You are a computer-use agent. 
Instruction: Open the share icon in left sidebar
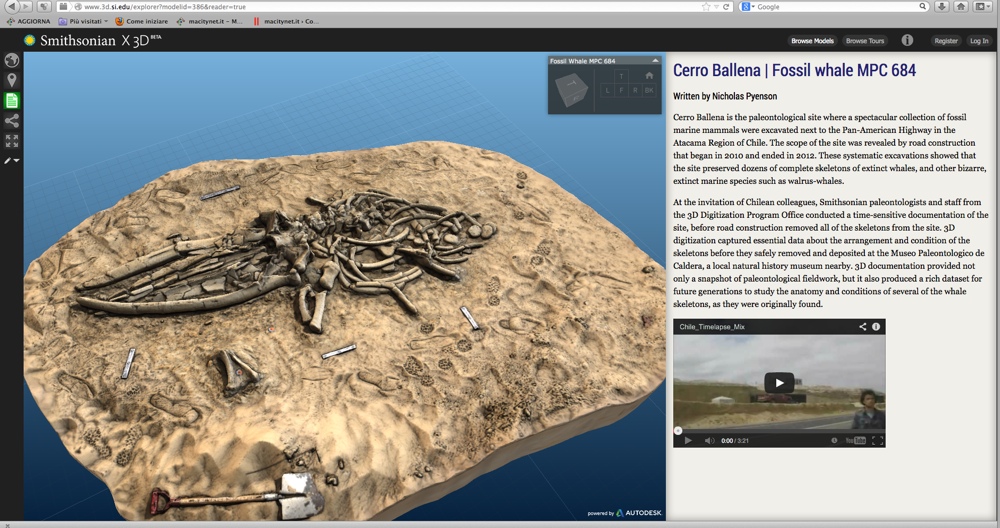click(x=11, y=121)
